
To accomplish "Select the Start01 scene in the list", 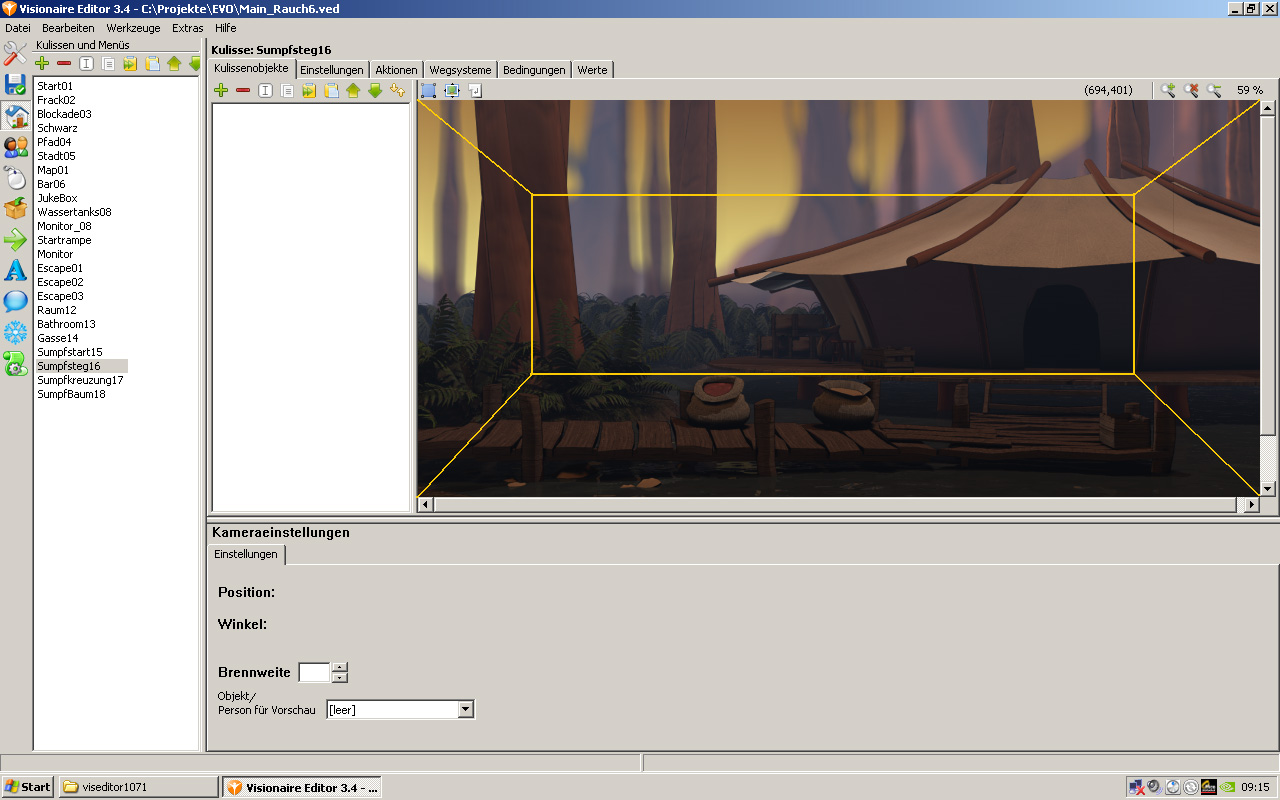I will pyautogui.click(x=55, y=86).
